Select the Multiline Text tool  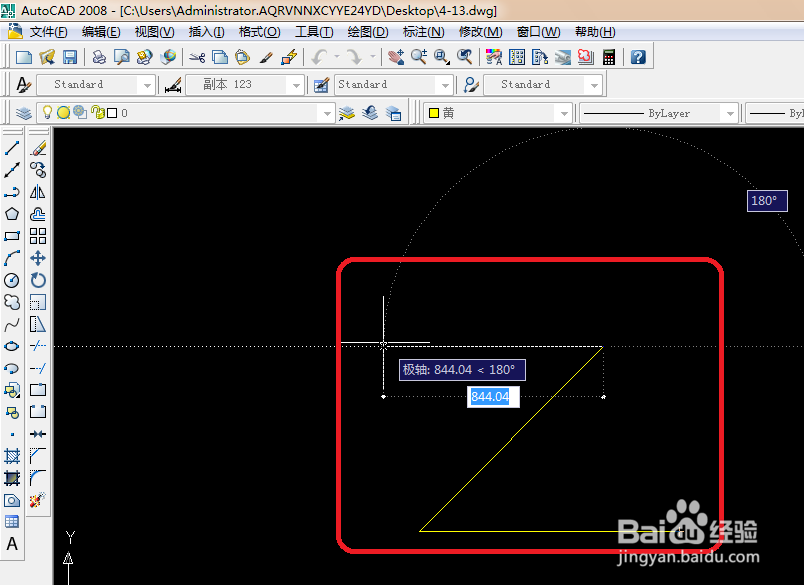[x=12, y=544]
